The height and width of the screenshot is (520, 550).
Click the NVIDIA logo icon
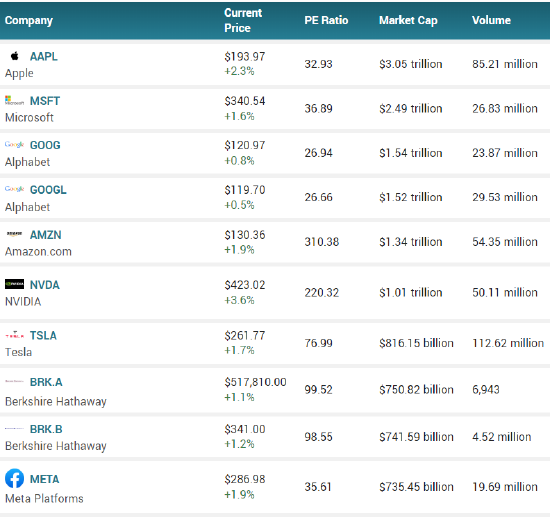[14, 284]
